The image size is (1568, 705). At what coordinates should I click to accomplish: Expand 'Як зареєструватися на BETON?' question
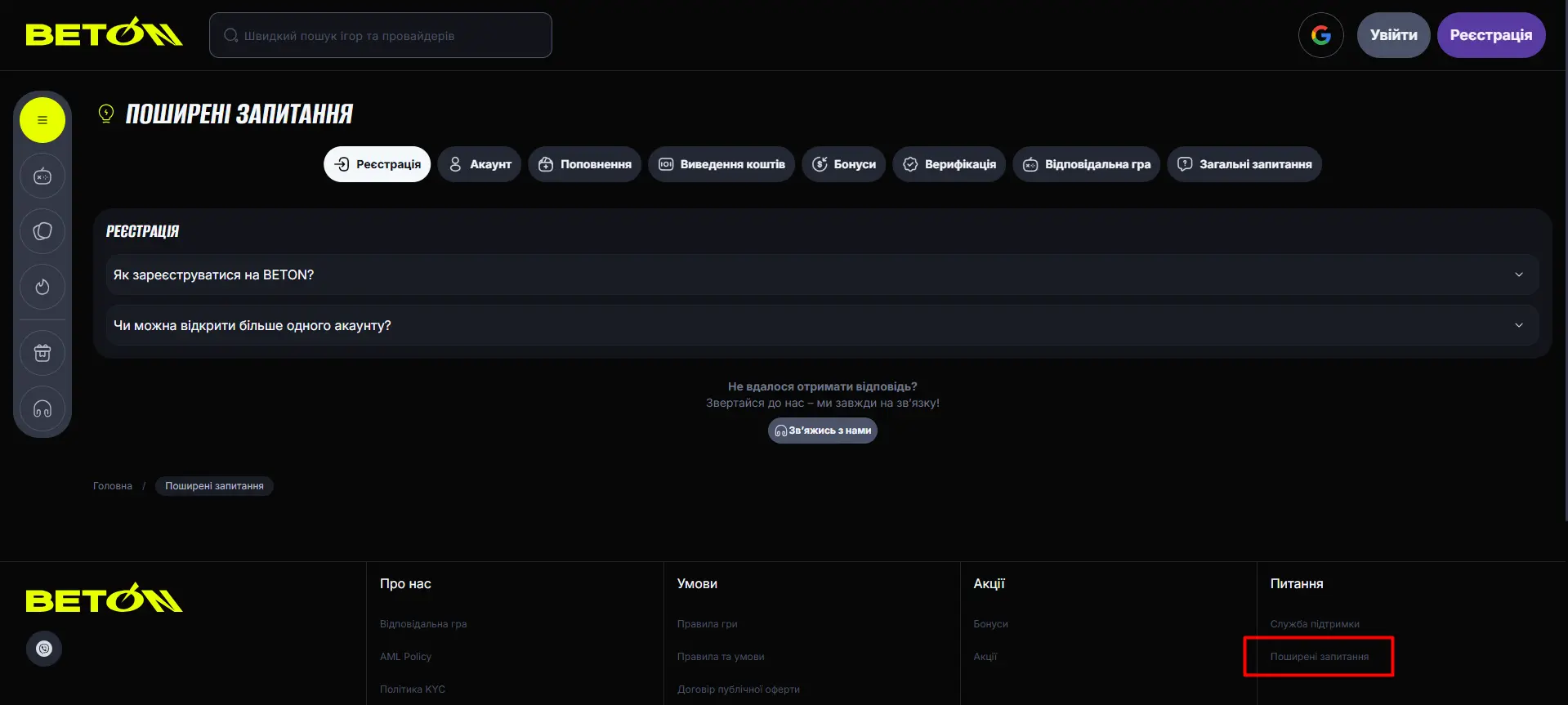coord(822,275)
